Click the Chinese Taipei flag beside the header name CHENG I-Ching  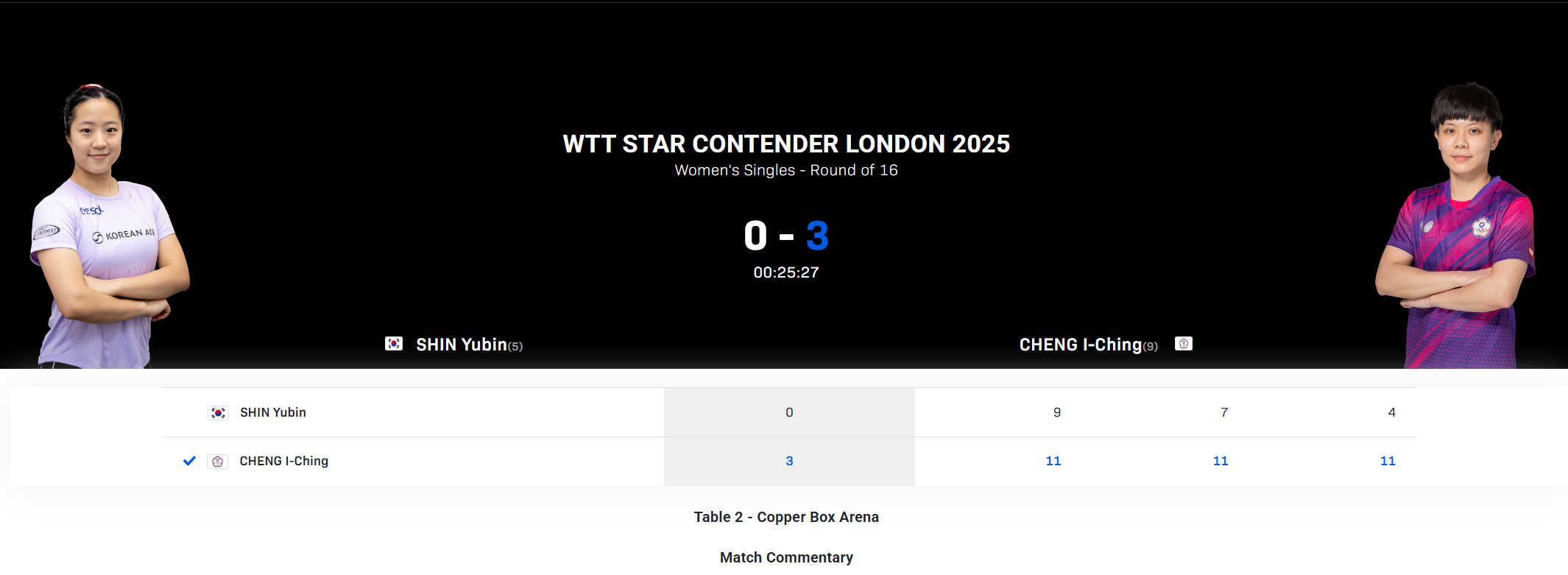coord(1184,344)
